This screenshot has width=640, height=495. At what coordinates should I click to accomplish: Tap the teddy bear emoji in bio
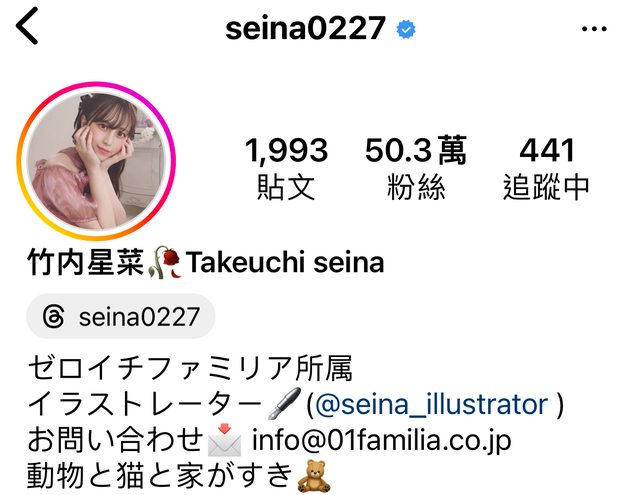tap(313, 476)
